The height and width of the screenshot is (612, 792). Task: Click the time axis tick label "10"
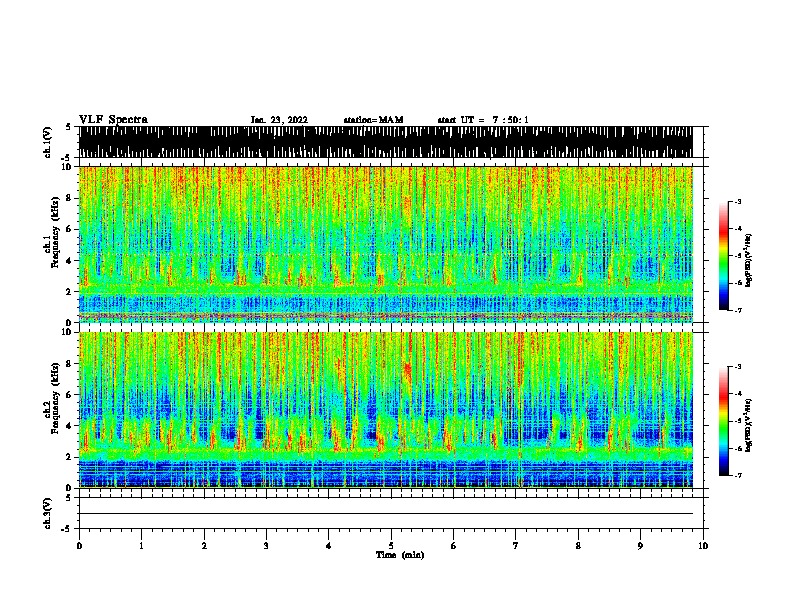[703, 546]
